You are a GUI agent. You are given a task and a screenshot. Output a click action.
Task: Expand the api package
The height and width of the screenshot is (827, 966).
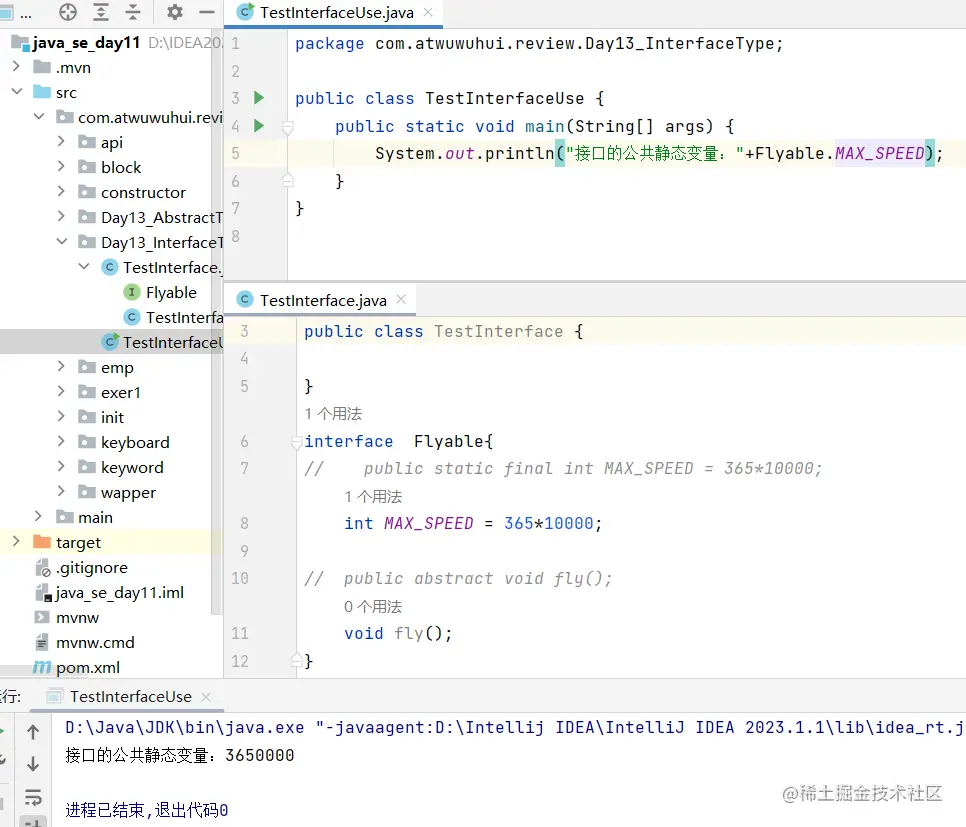coord(61,141)
